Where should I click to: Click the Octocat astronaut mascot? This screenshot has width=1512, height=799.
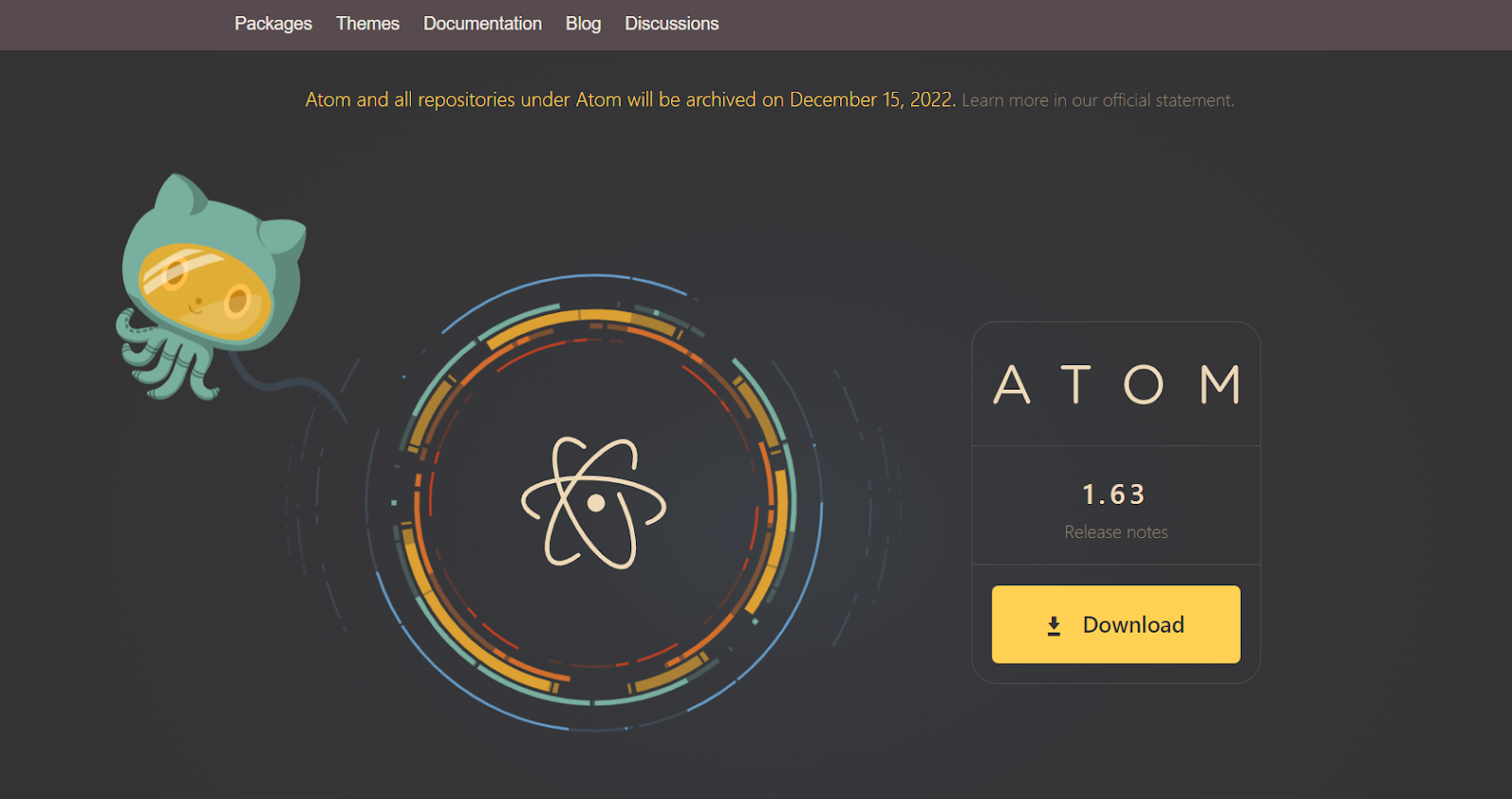pos(211,287)
